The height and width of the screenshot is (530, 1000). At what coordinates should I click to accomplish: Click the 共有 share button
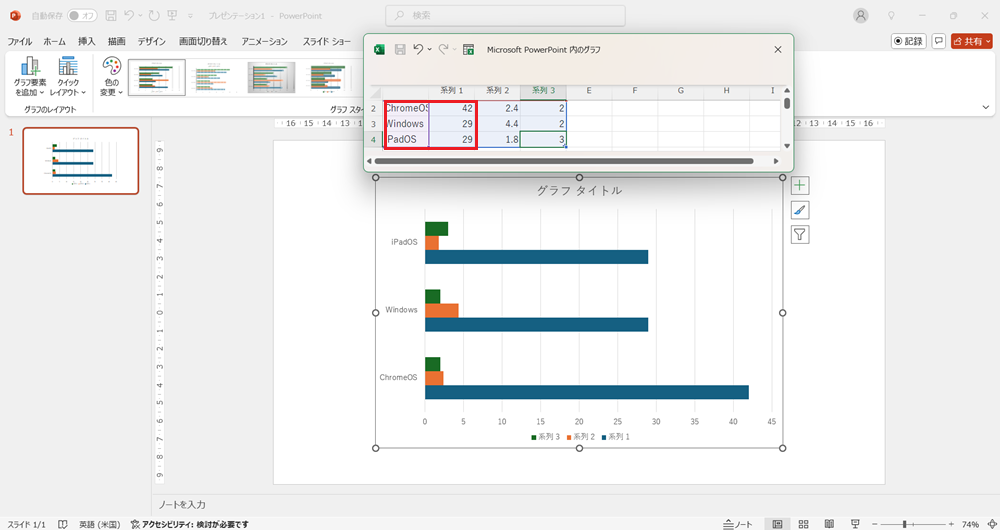tap(972, 41)
